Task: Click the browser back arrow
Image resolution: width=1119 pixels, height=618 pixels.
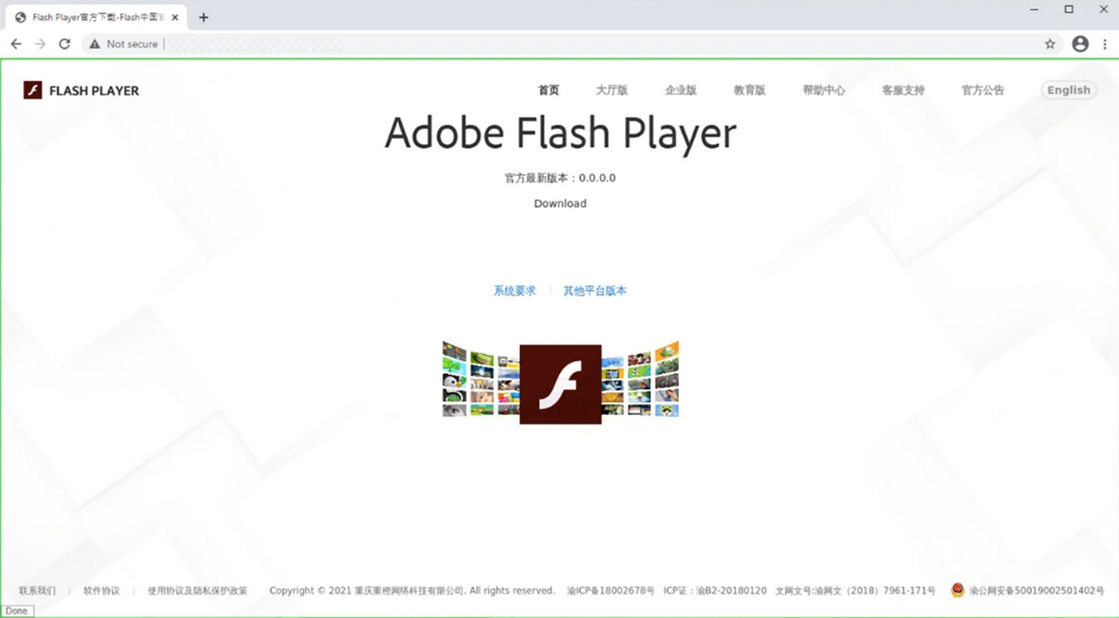Action: (x=16, y=44)
